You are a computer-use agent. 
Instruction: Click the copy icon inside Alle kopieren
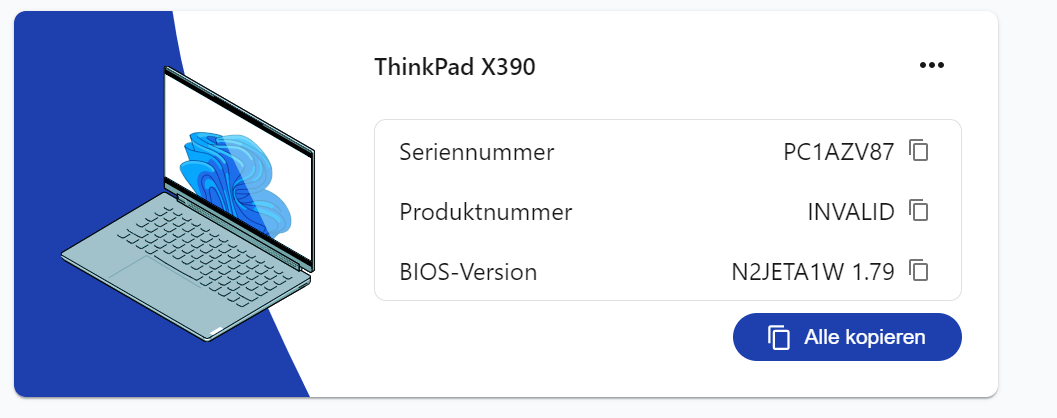click(x=779, y=337)
